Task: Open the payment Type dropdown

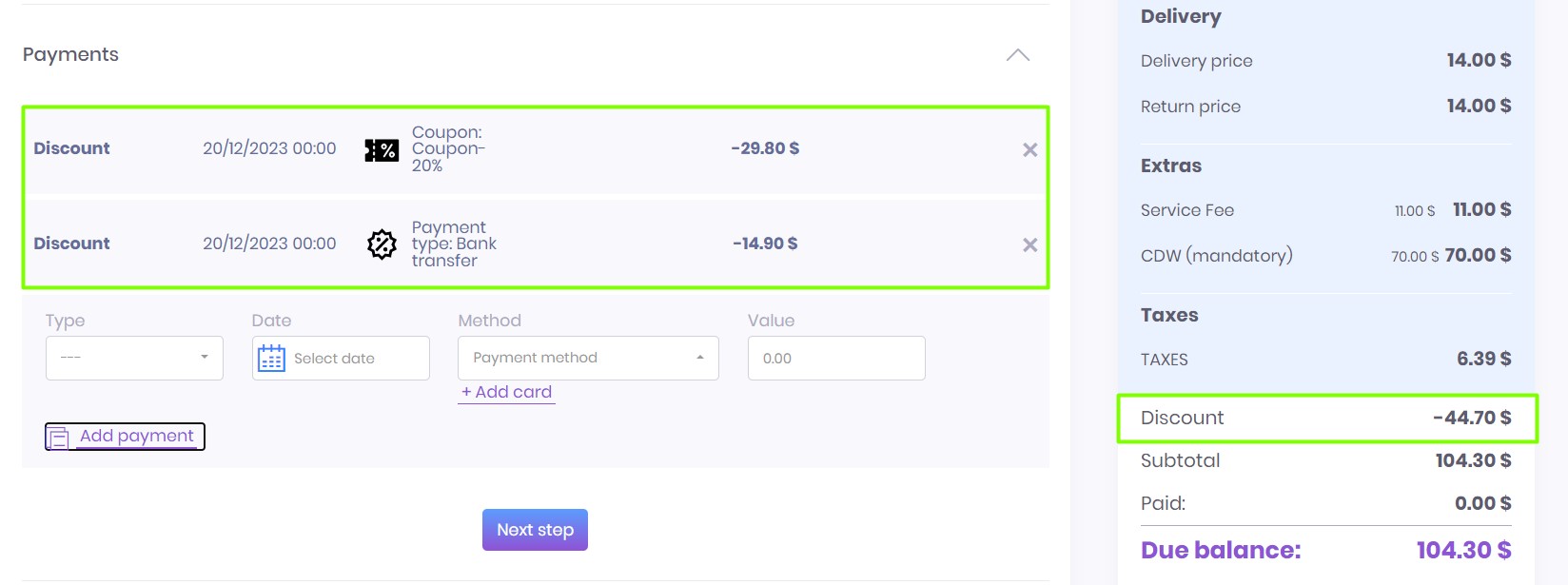Action: 134,359
